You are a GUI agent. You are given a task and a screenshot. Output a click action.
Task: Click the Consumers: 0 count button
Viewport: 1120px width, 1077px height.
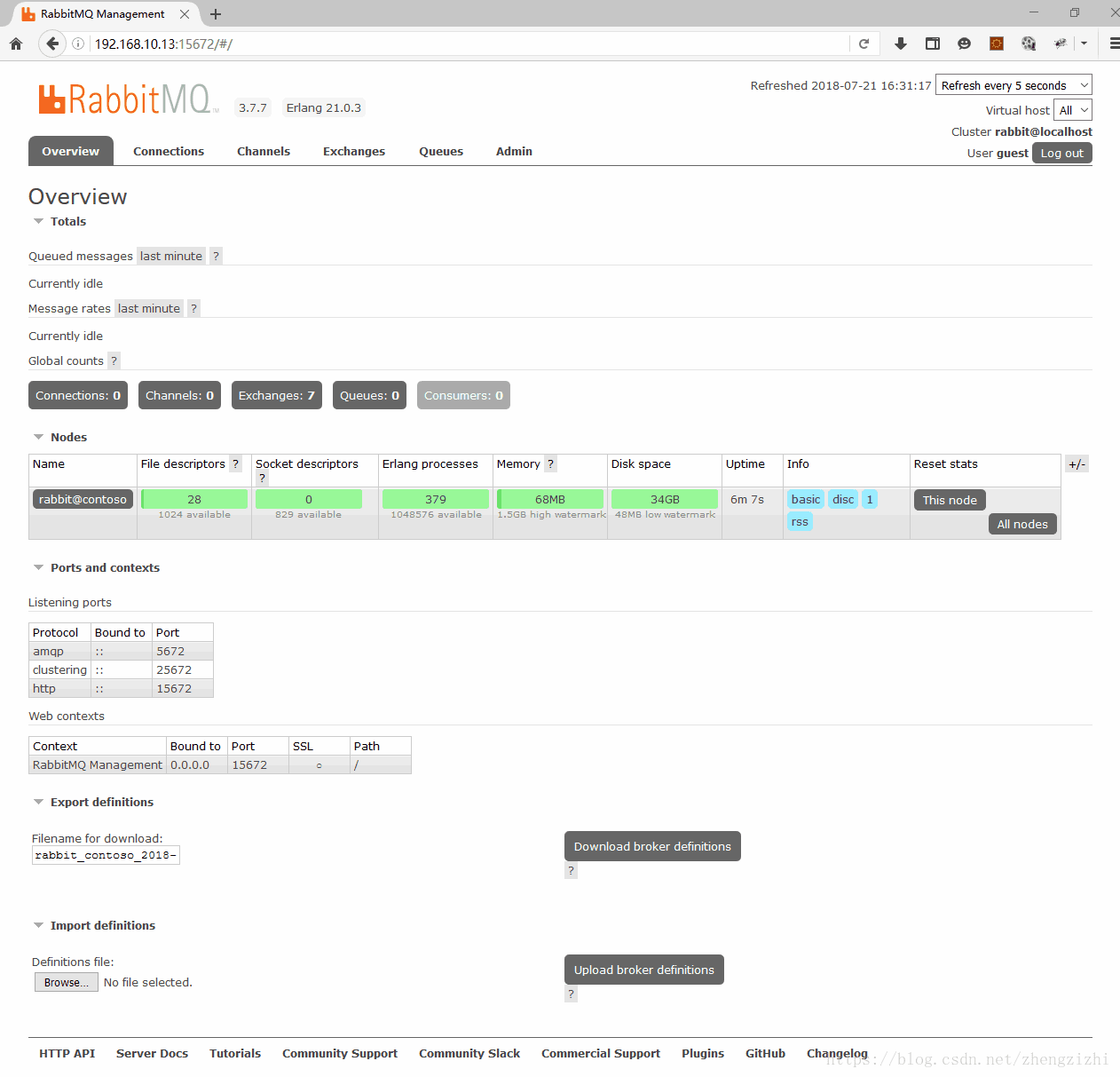[463, 395]
